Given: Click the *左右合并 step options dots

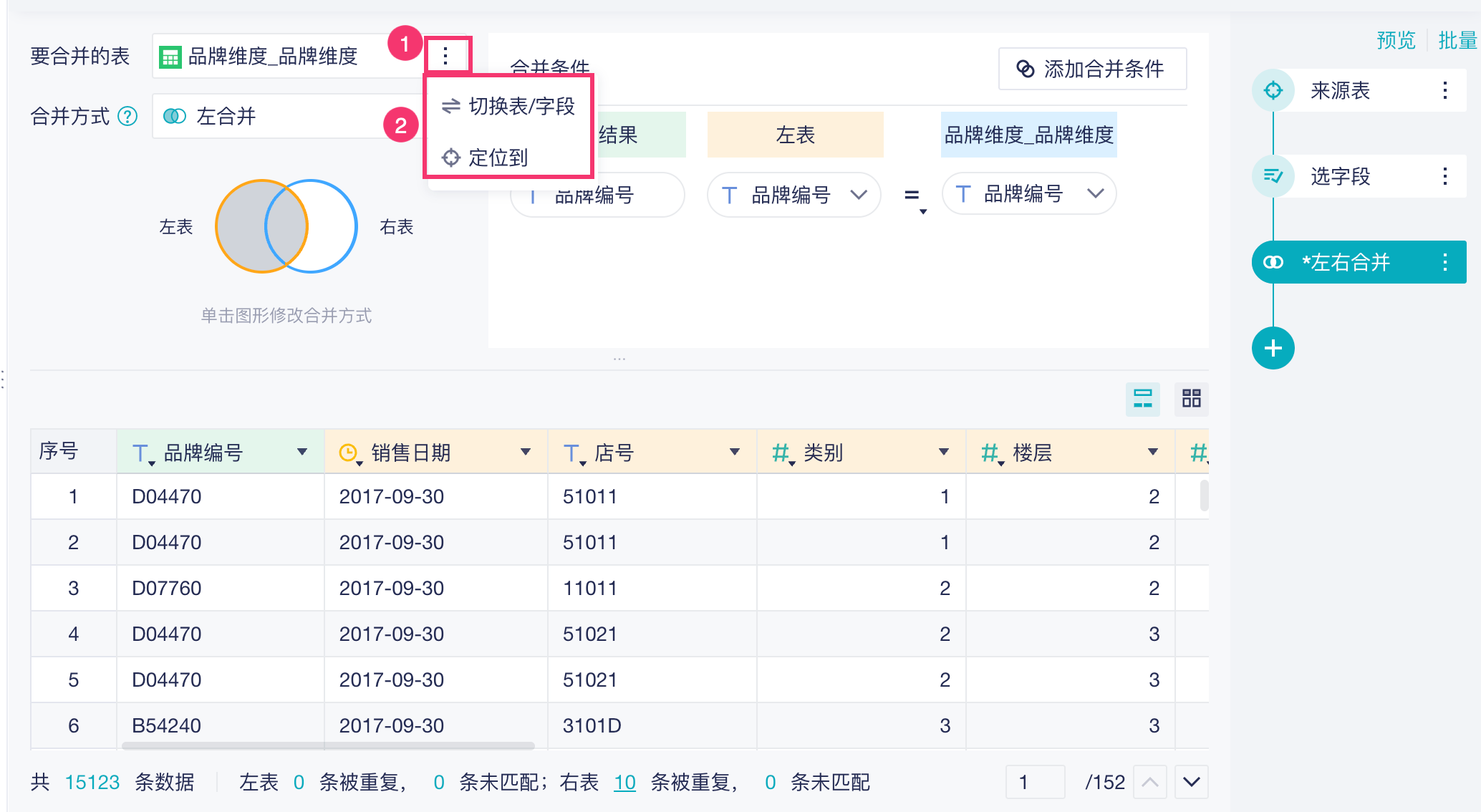Looking at the screenshot, I should pos(1444,262).
